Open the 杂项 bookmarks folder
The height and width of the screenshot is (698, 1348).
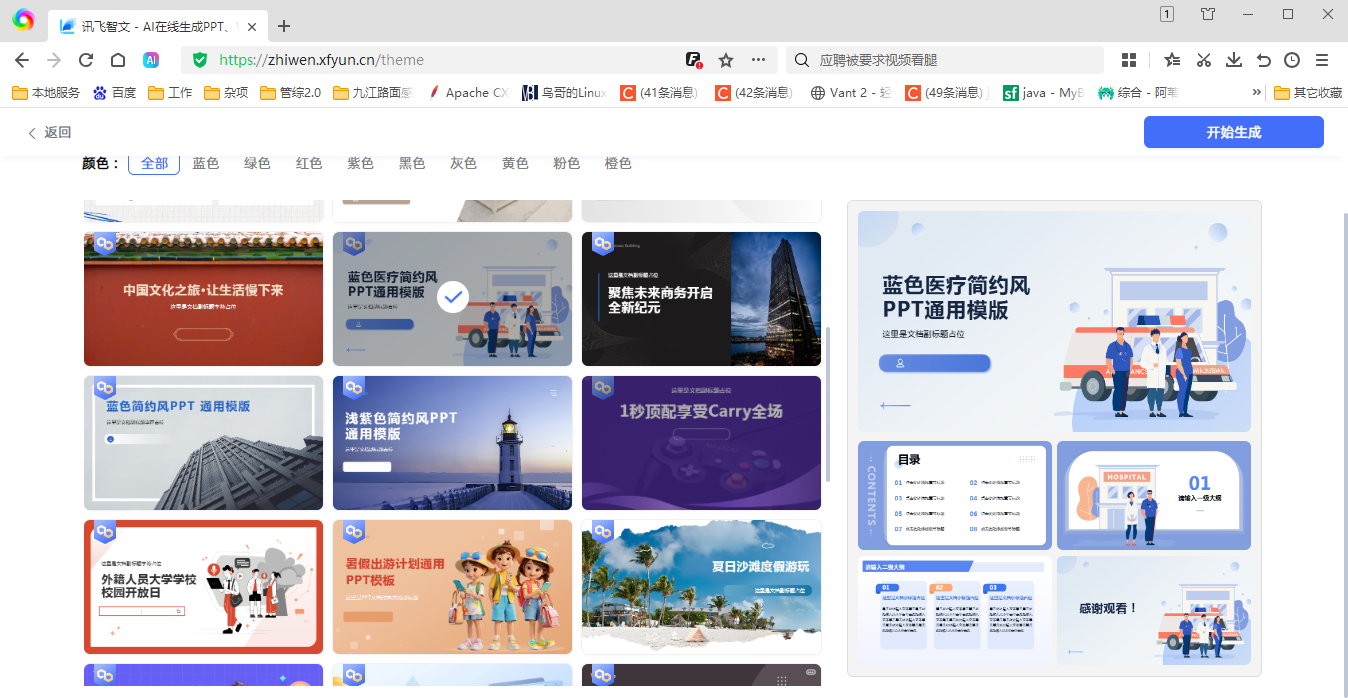point(226,92)
